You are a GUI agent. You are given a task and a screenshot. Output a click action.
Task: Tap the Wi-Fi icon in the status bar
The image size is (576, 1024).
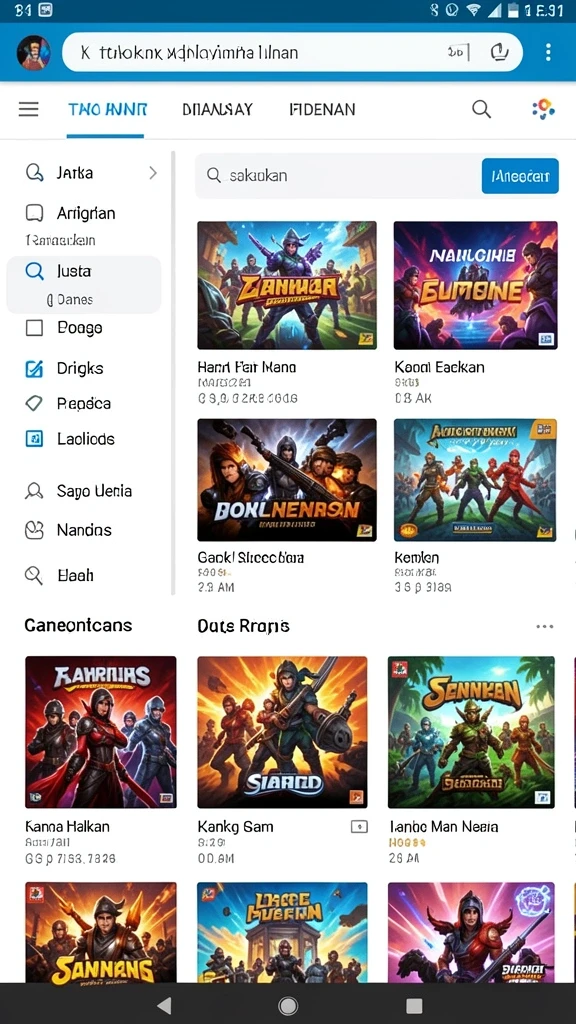[x=472, y=10]
